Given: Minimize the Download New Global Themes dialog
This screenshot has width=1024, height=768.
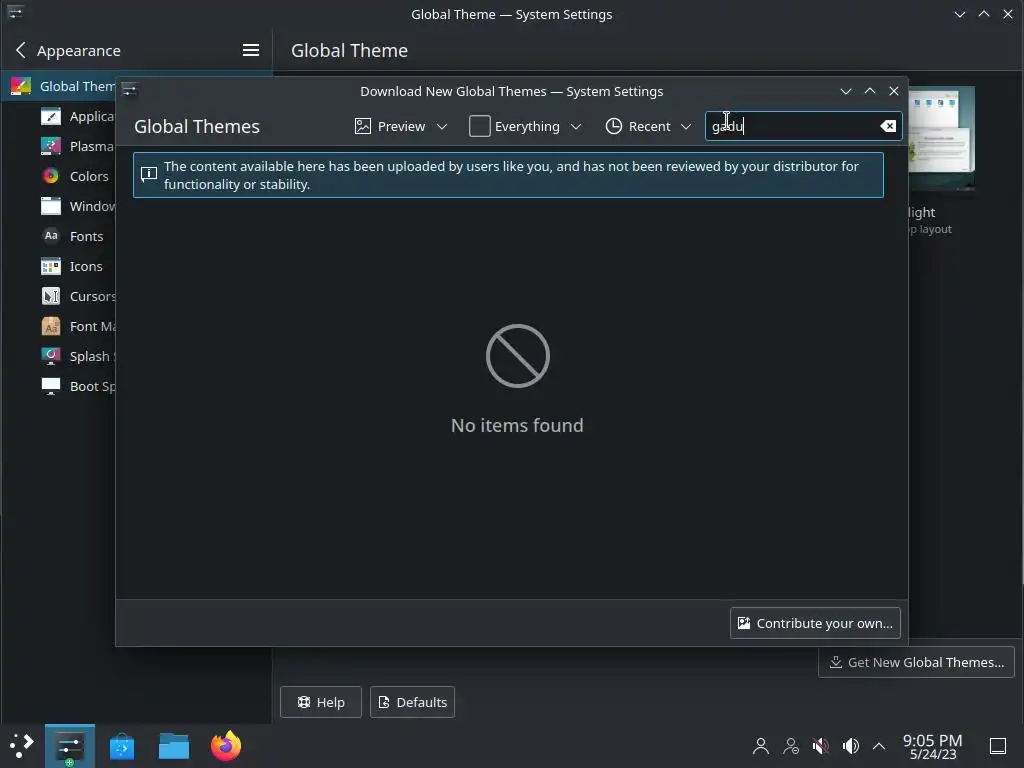Looking at the screenshot, I should click(846, 91).
